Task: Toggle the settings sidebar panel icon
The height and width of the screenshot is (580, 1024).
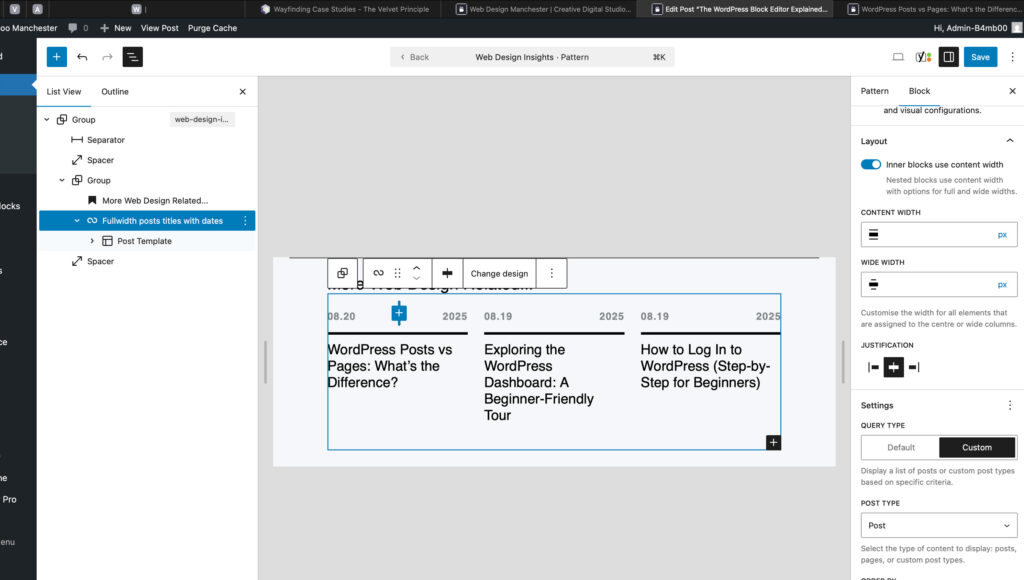Action: click(x=948, y=57)
